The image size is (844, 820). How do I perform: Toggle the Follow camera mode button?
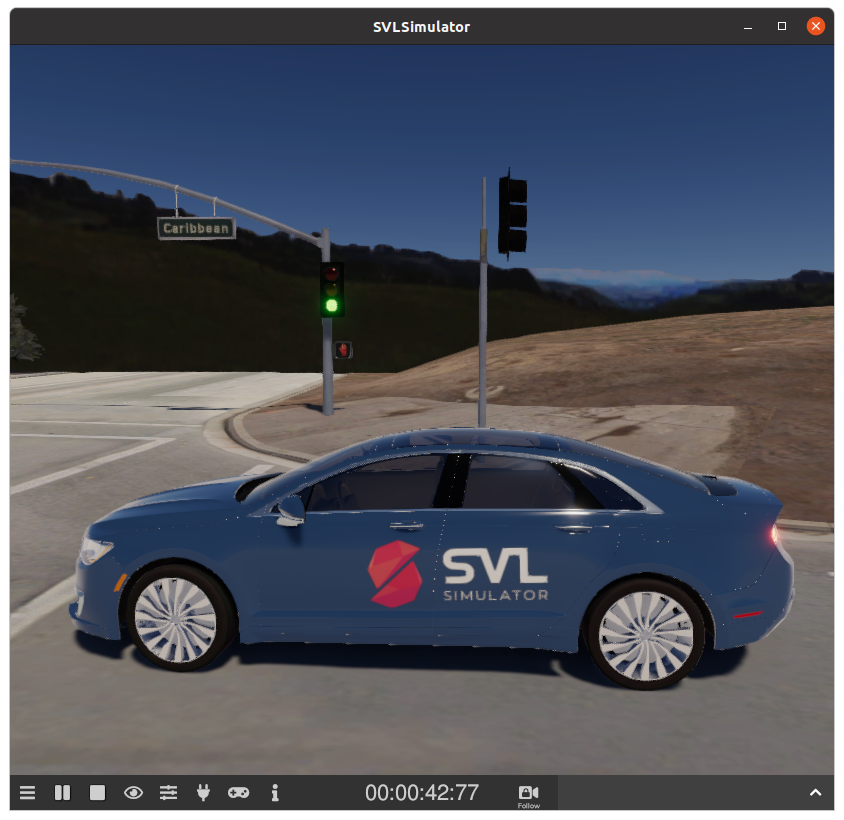point(529,795)
